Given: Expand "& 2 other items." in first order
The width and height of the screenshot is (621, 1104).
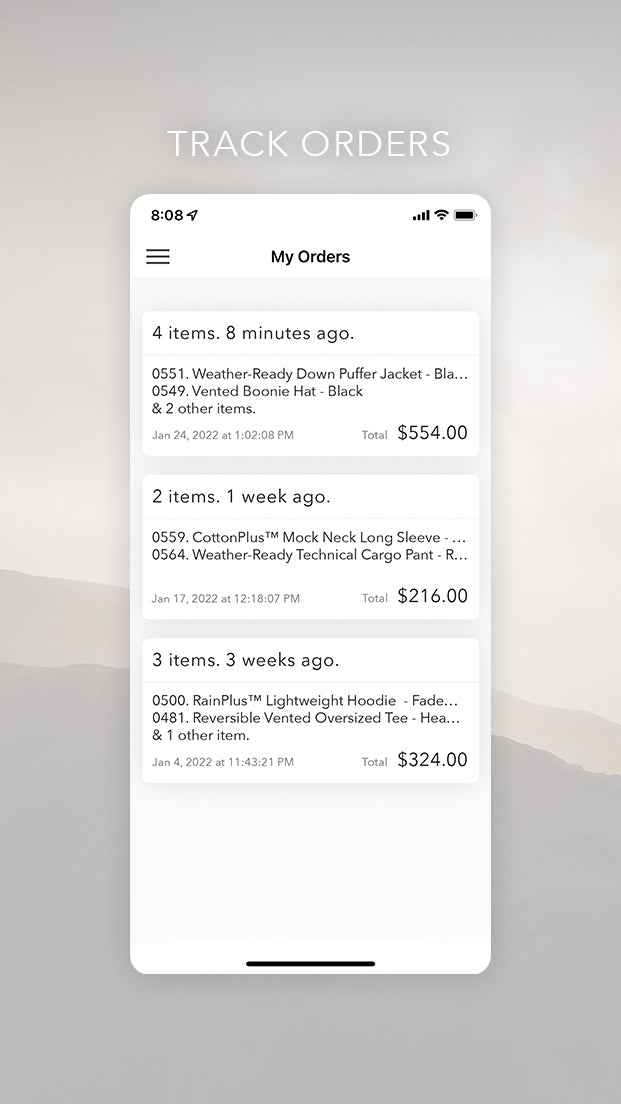Looking at the screenshot, I should click(204, 408).
